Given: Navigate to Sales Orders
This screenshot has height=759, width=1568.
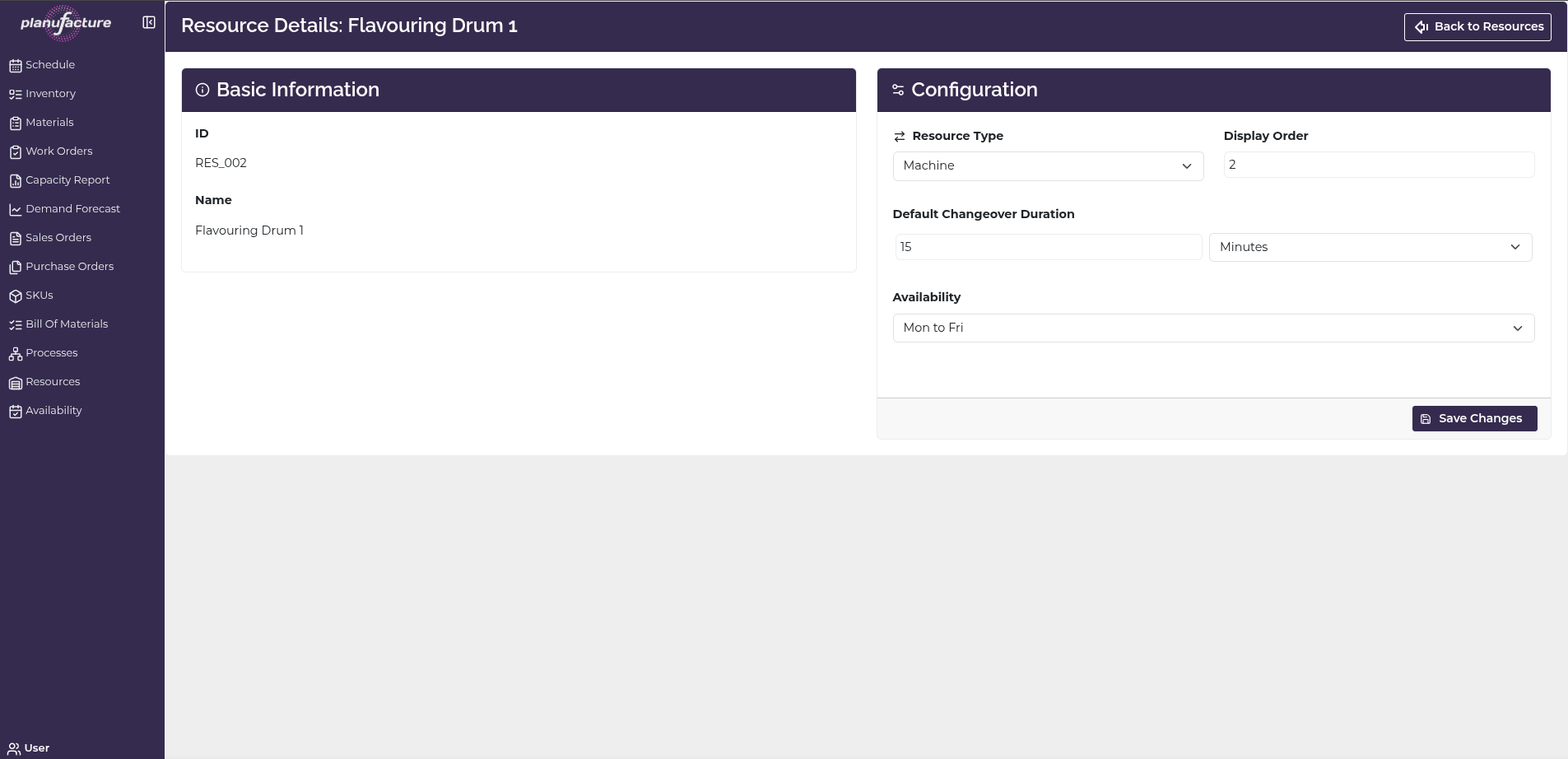Looking at the screenshot, I should coord(58,237).
